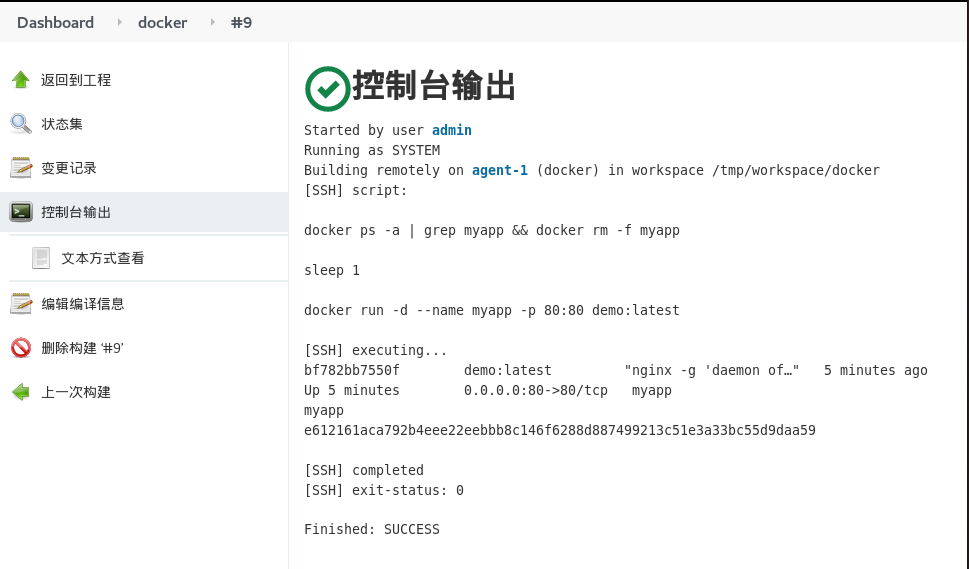
Task: Click the red prohibited delete-build icon
Action: tap(21, 348)
